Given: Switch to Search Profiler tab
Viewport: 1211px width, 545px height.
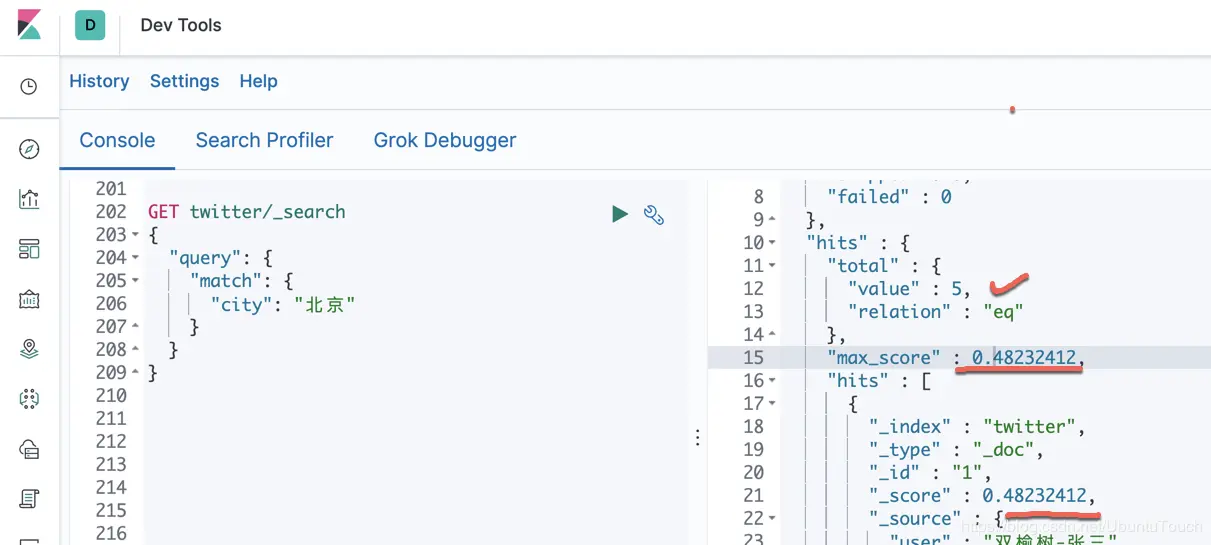Looking at the screenshot, I should pos(264,140).
